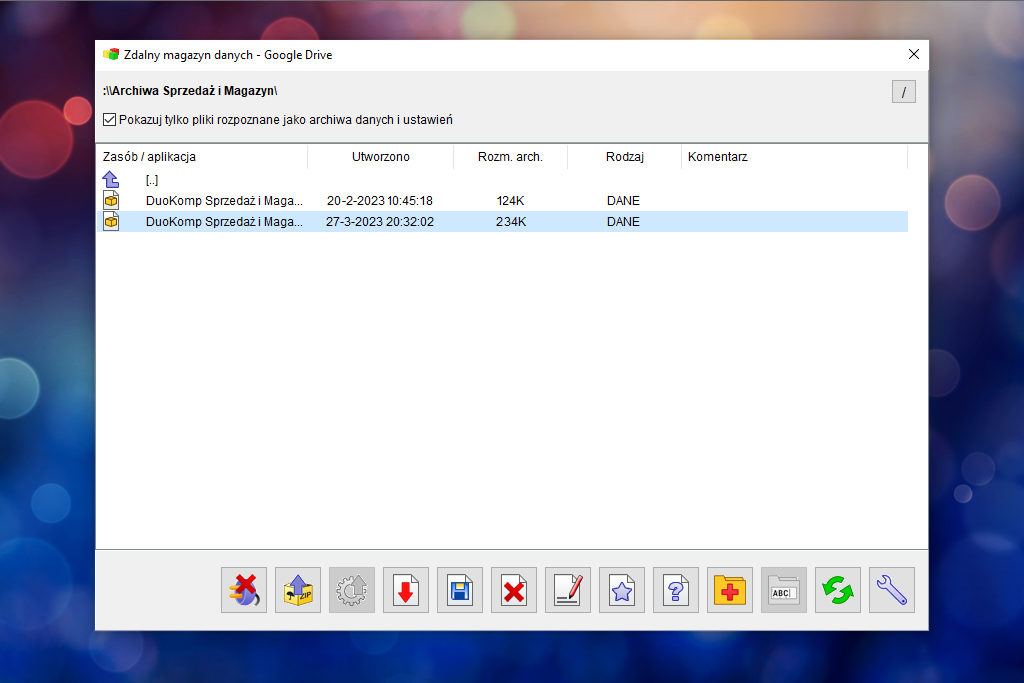The image size is (1024, 683).
Task: Click the document with pencil edit icon
Action: [568, 590]
